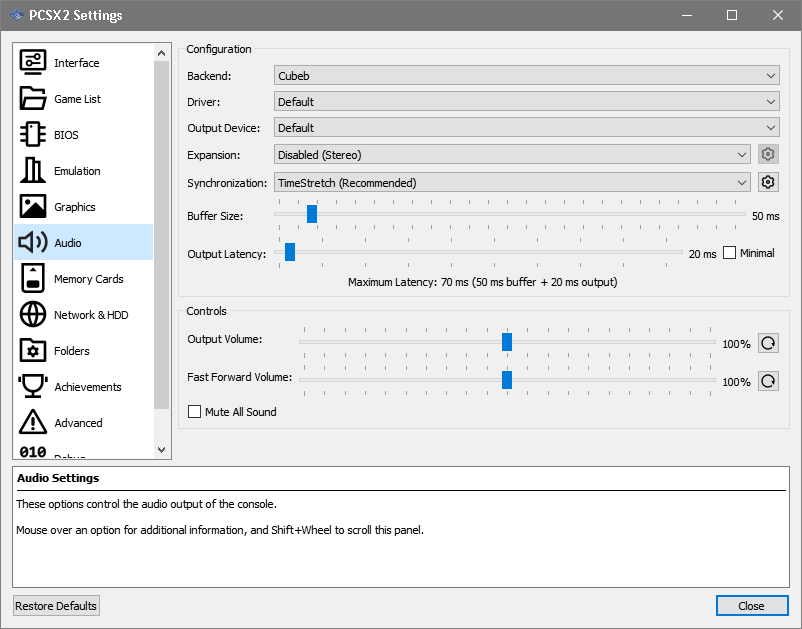This screenshot has height=629, width=802.
Task: Click the Fast Forward Volume slider handle
Action: pyautogui.click(x=506, y=380)
